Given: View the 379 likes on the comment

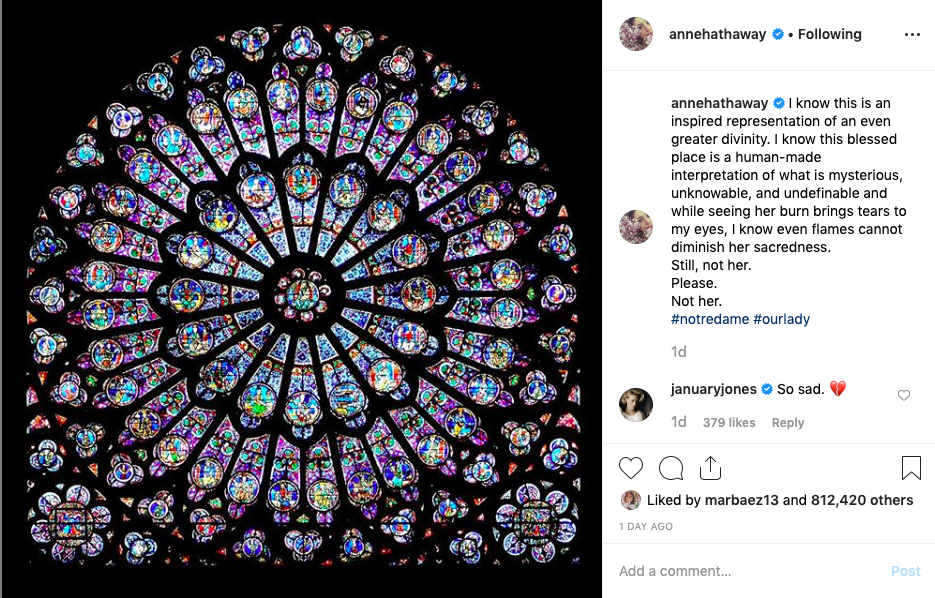Looking at the screenshot, I should coord(729,423).
